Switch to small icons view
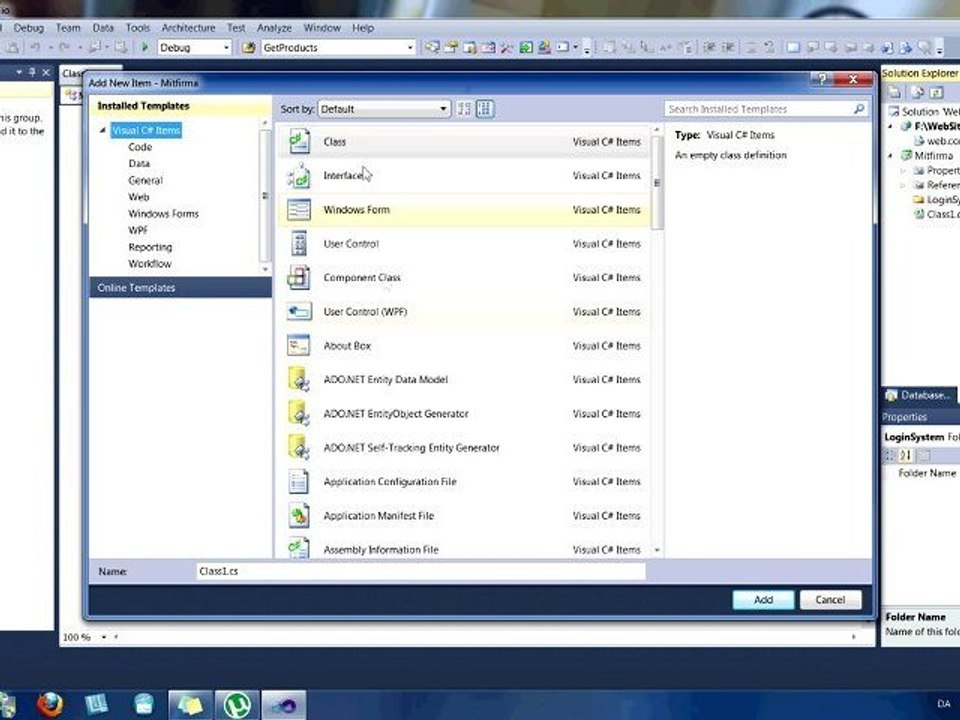Viewport: 960px width, 720px height. (x=464, y=109)
